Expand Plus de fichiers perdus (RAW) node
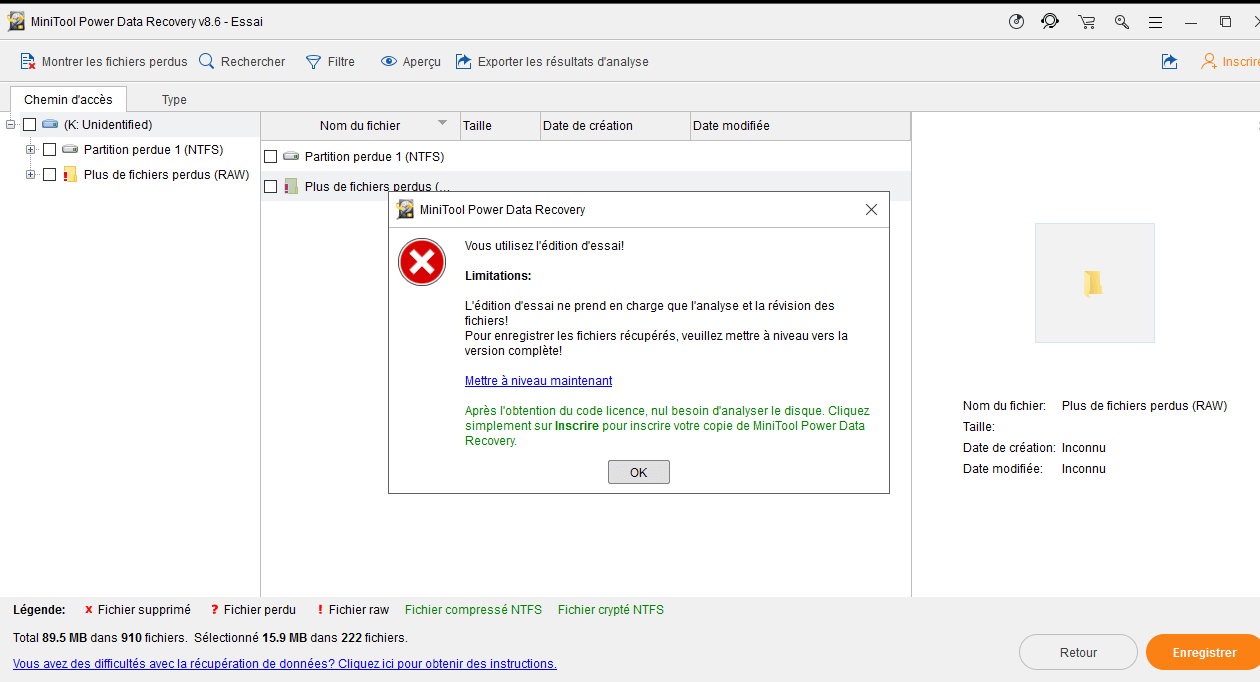Screen dimensions: 1260x682 coord(30,175)
